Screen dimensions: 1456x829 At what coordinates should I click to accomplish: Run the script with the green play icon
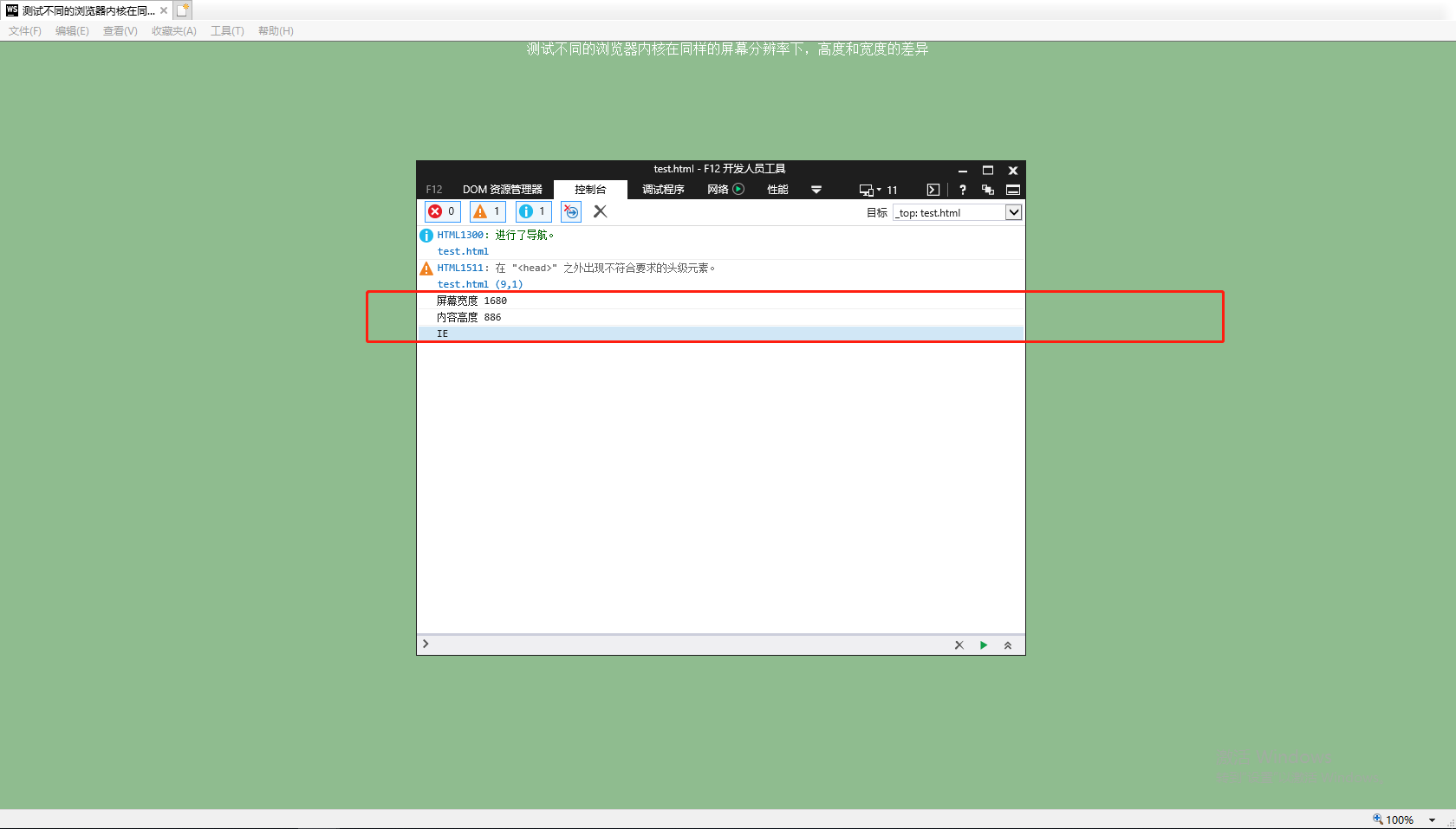tap(984, 645)
